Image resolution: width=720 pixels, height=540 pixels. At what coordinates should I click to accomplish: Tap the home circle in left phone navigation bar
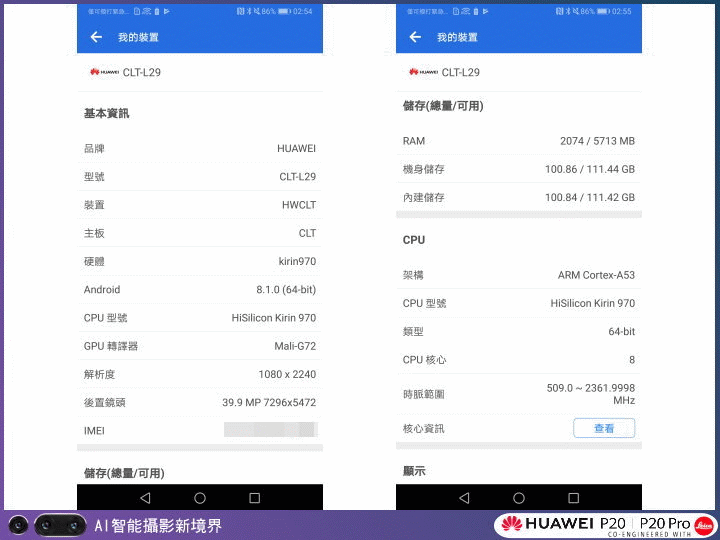(200, 498)
